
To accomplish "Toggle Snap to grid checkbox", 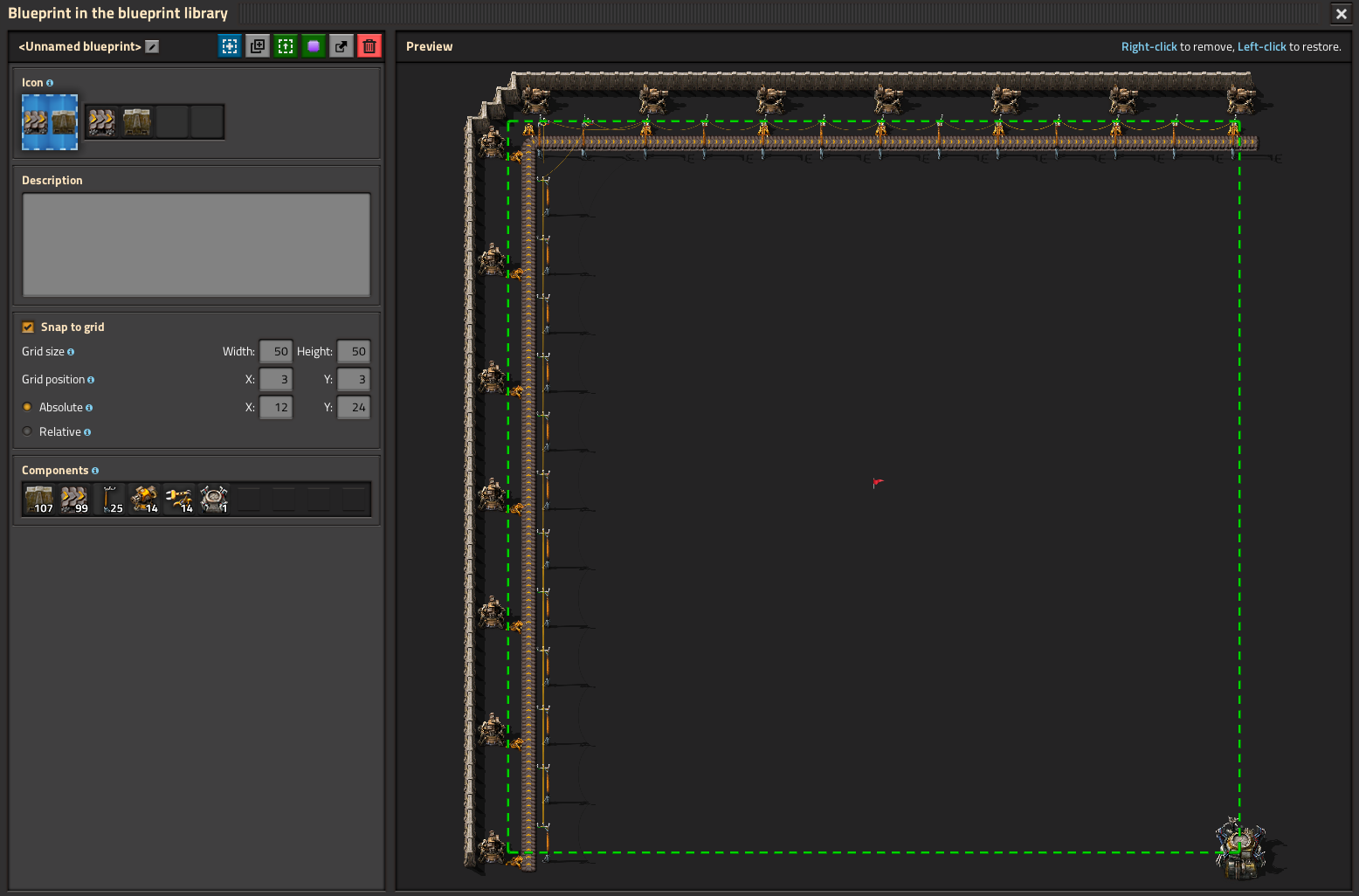I will point(28,327).
